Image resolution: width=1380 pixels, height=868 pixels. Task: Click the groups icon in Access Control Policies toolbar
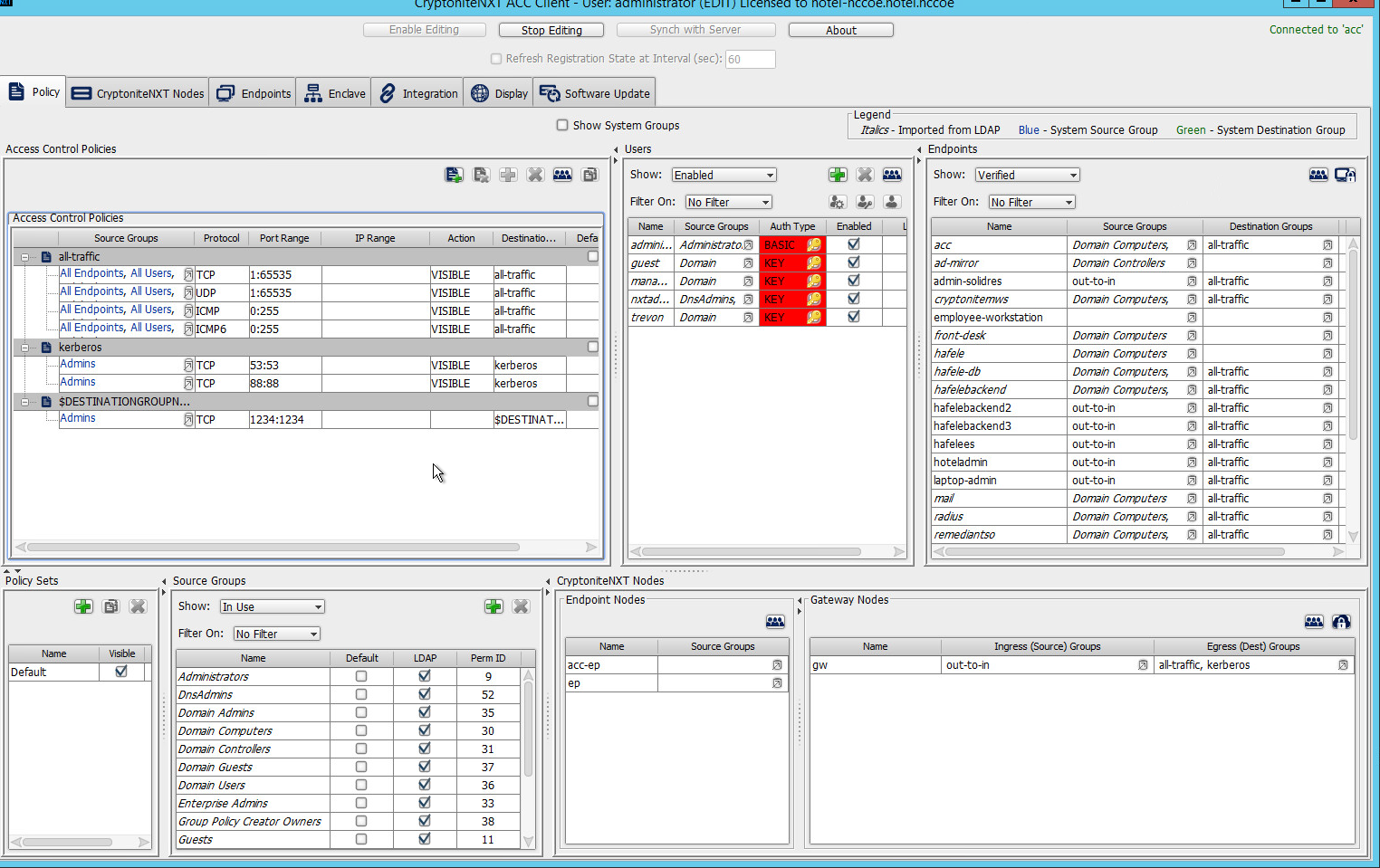[562, 175]
